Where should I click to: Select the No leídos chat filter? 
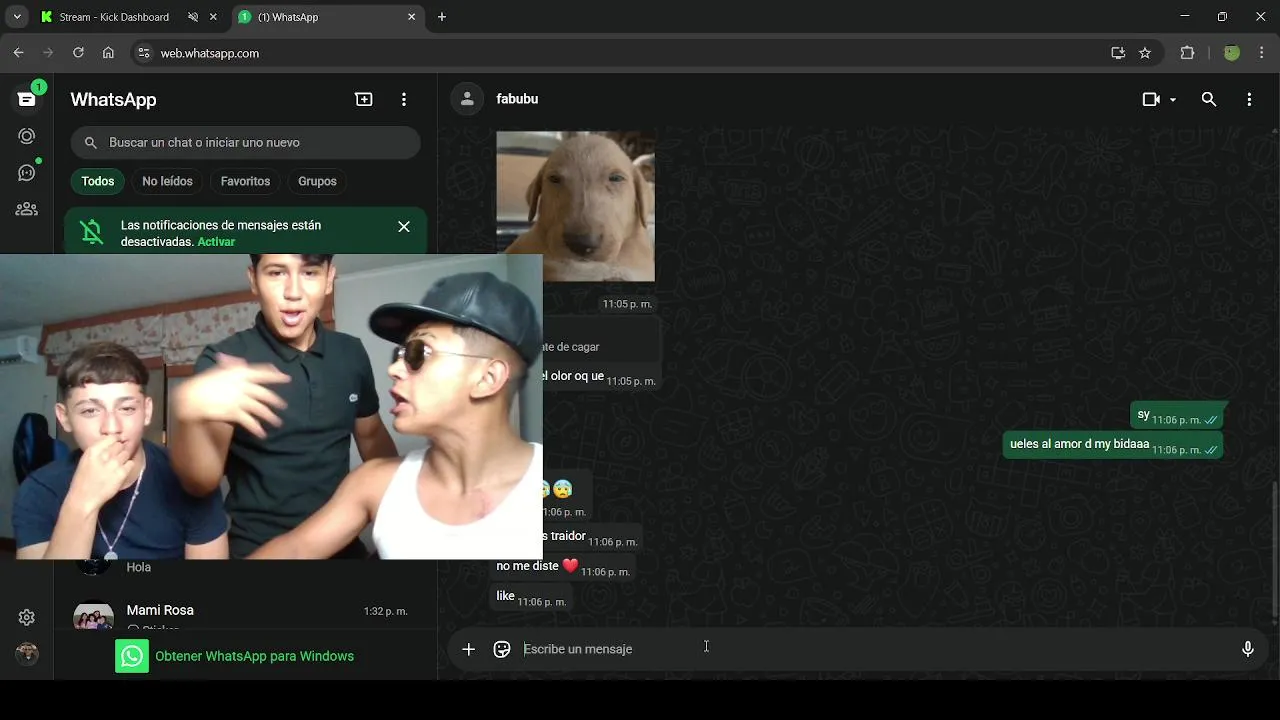point(167,181)
